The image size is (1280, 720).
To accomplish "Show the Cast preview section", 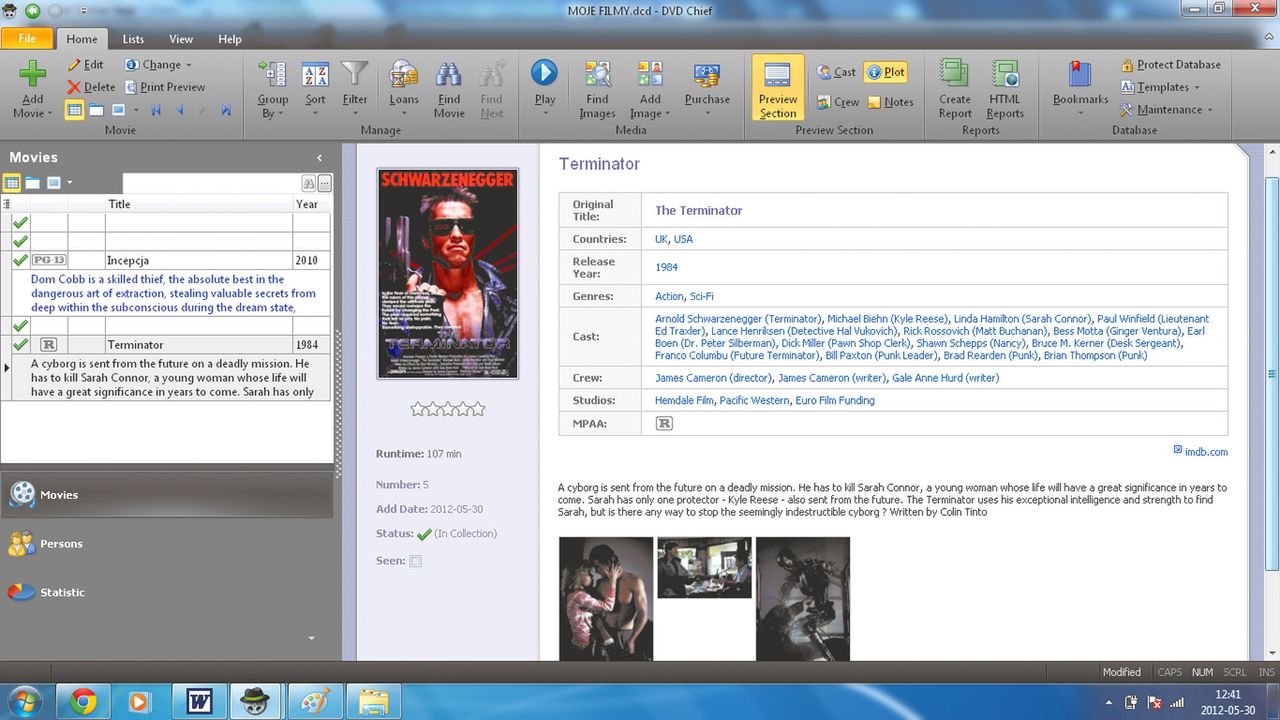I will click(x=836, y=72).
